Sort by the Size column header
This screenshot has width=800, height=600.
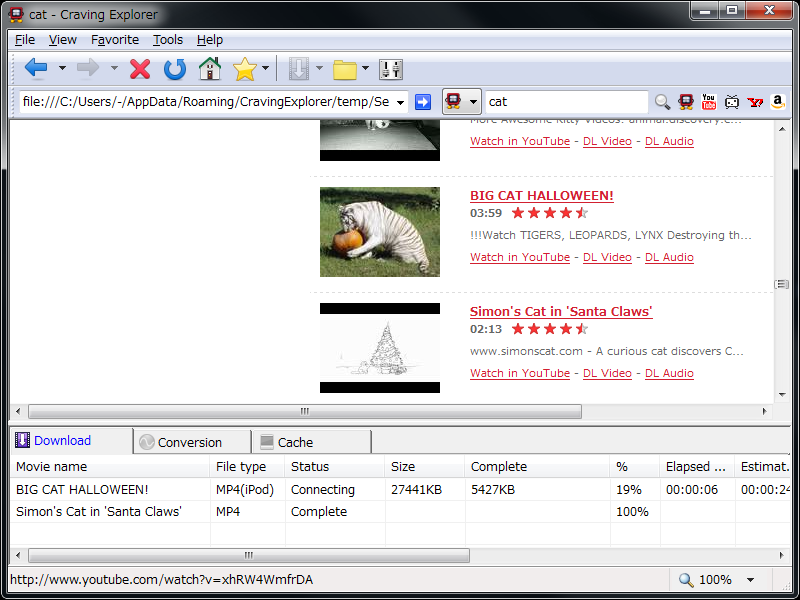click(x=424, y=466)
